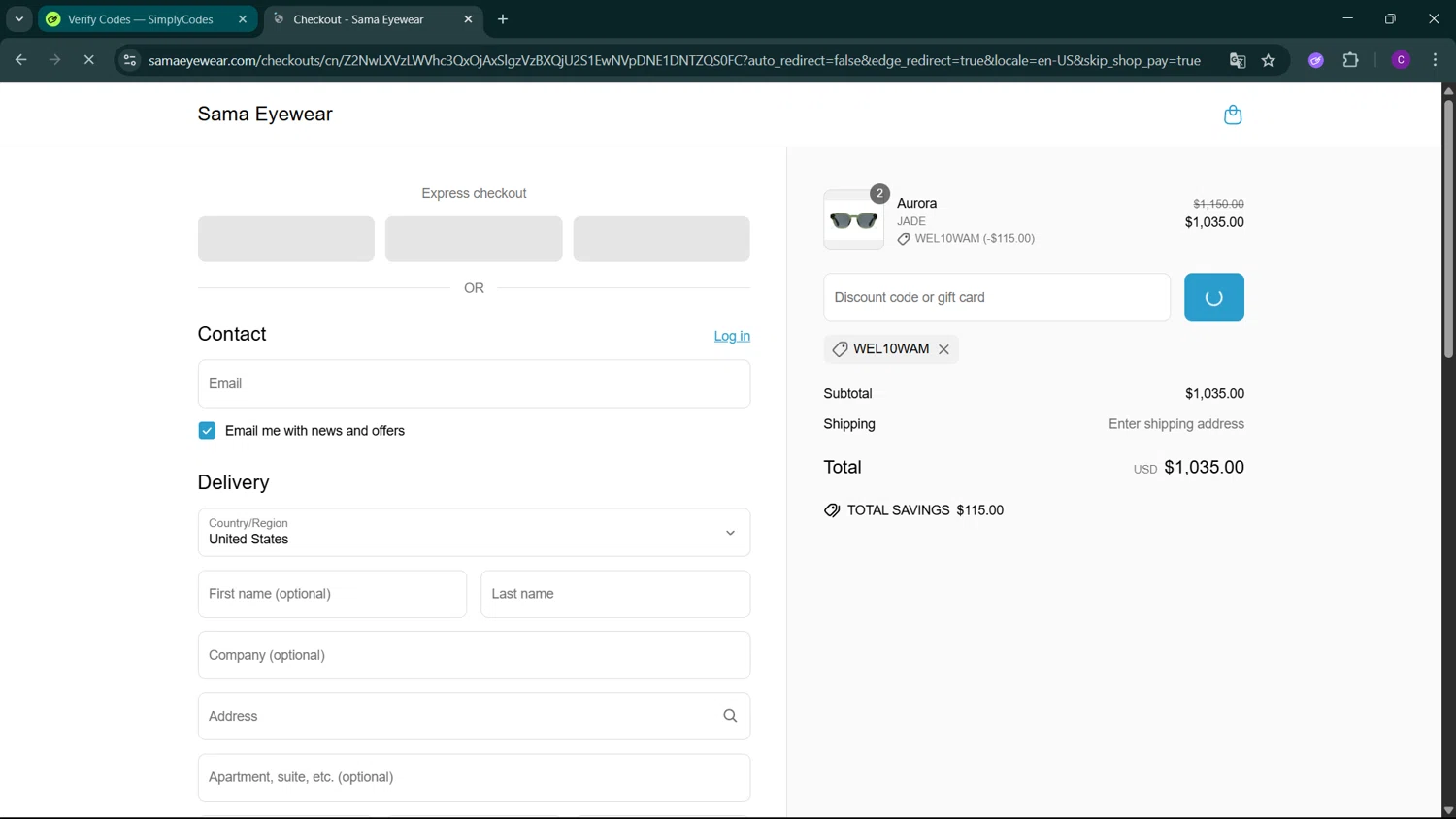Click the scrollbar down arrow
The height and width of the screenshot is (819, 1456).
click(x=1448, y=810)
